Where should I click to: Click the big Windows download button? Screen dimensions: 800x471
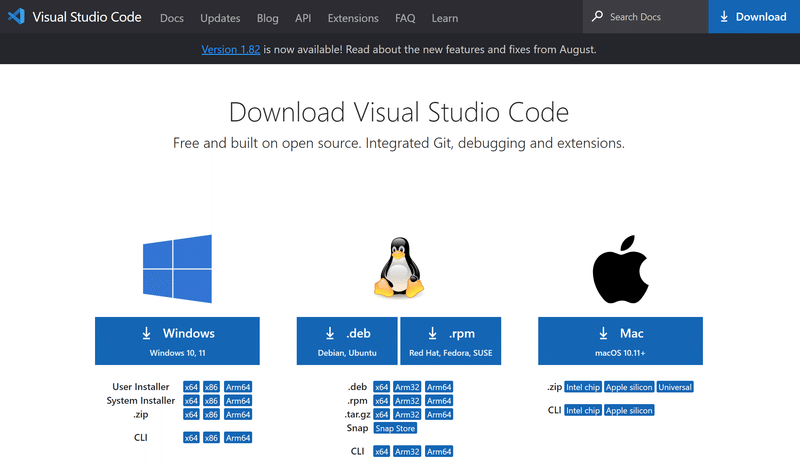tap(177, 341)
